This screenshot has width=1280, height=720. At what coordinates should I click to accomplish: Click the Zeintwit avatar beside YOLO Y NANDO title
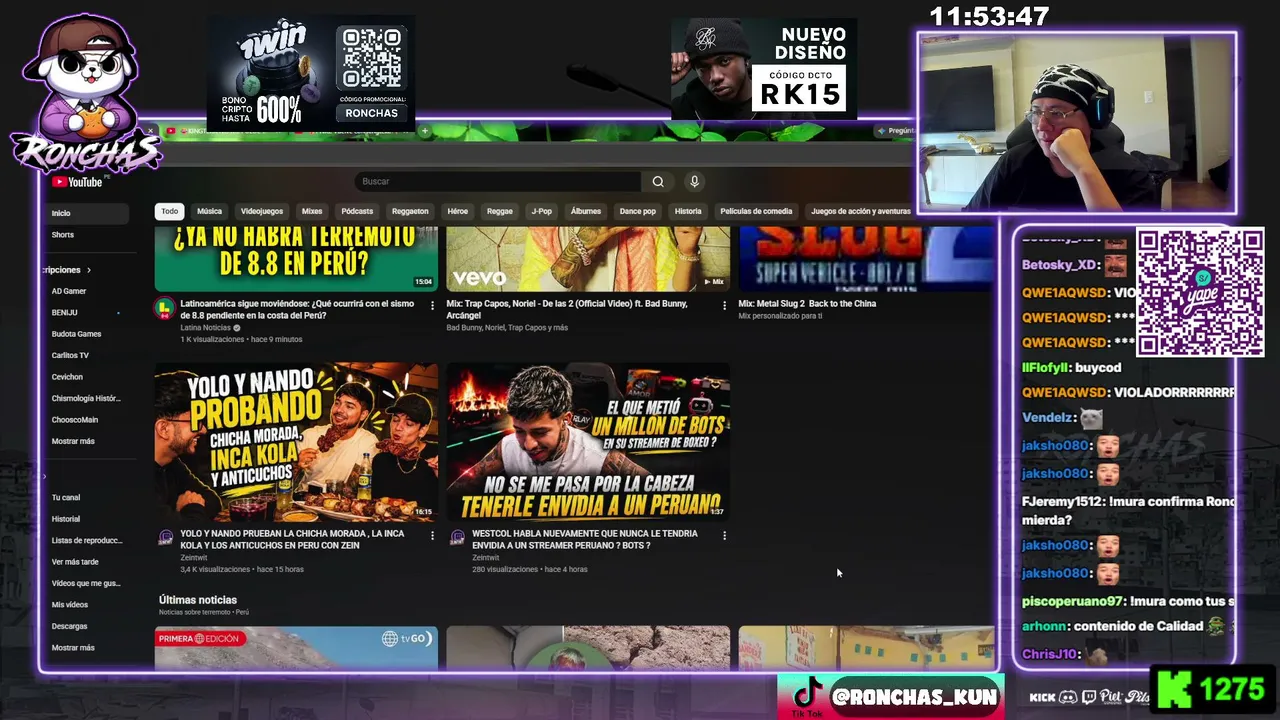166,537
